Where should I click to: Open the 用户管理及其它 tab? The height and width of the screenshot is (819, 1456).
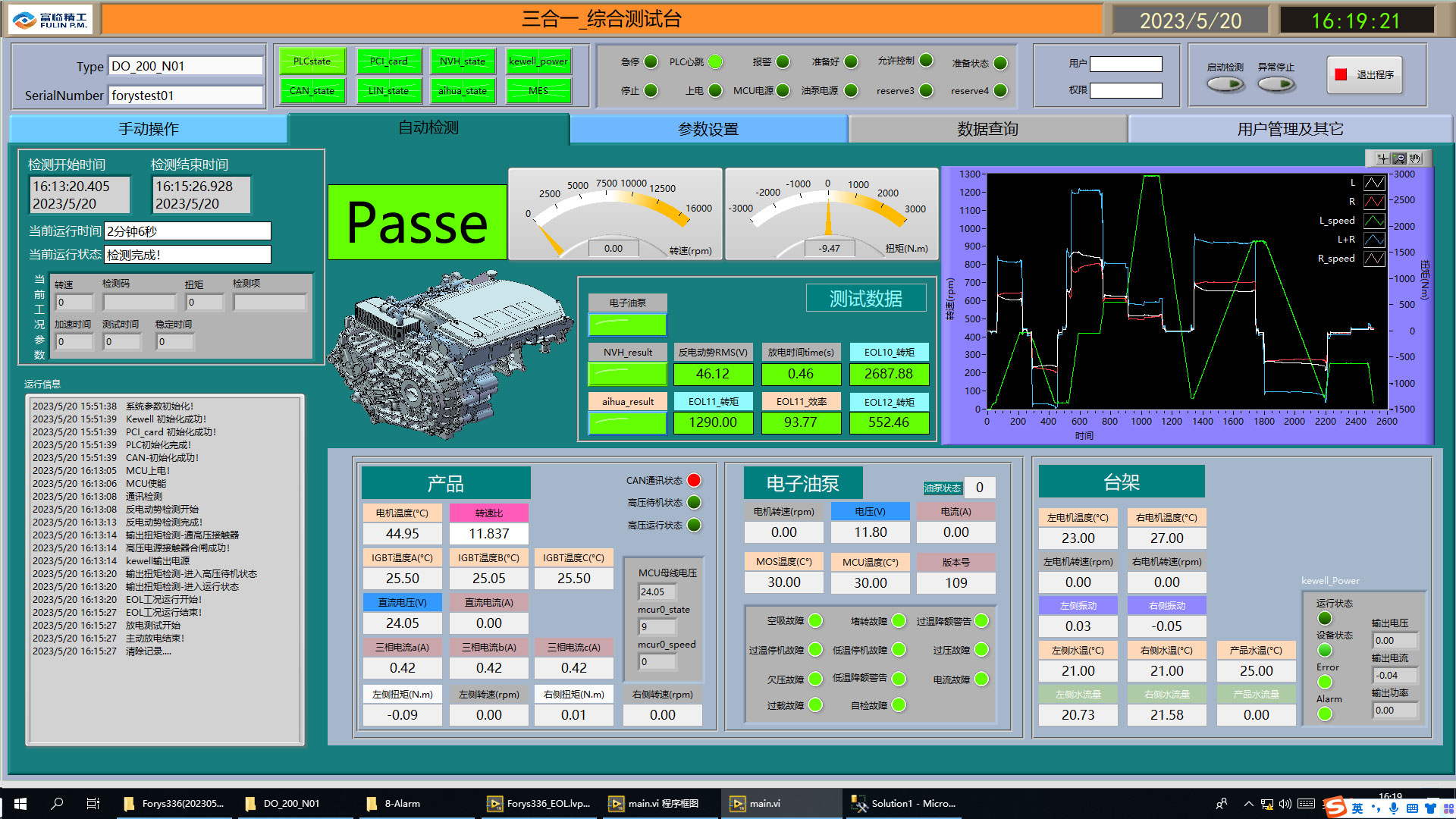pyautogui.click(x=1290, y=129)
